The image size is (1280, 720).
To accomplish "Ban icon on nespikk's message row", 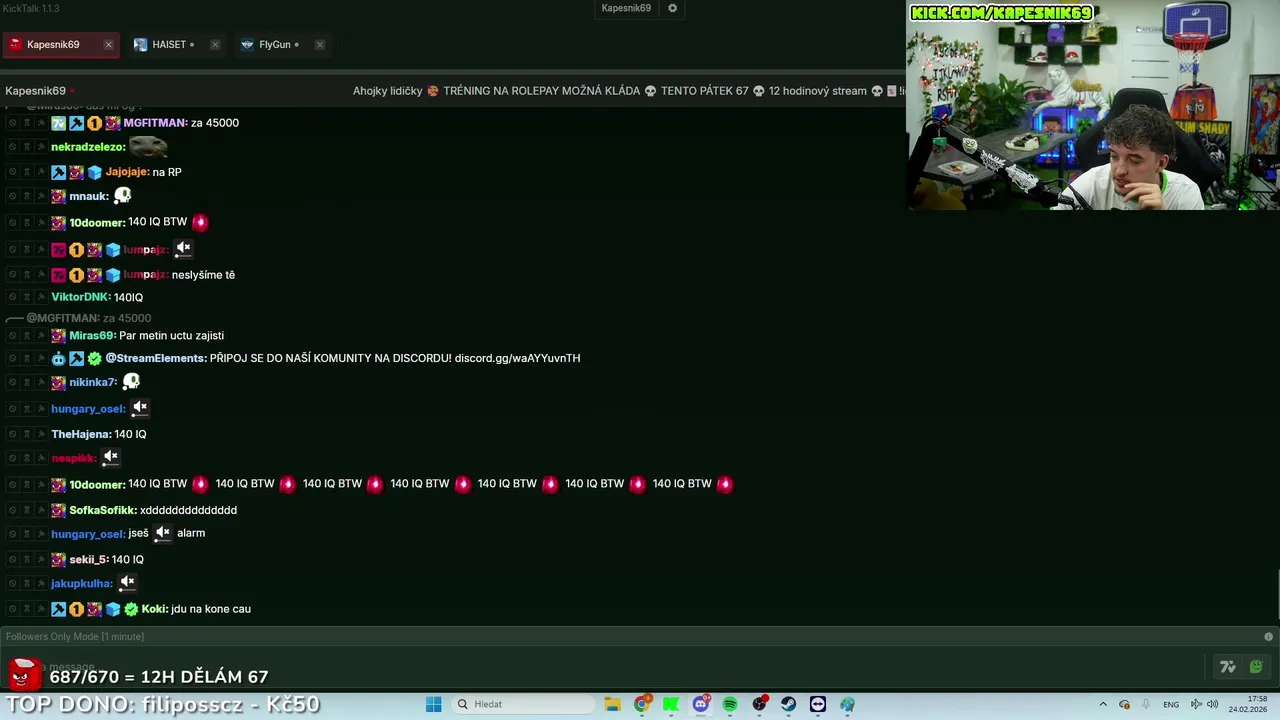I will pyautogui.click(x=12, y=458).
